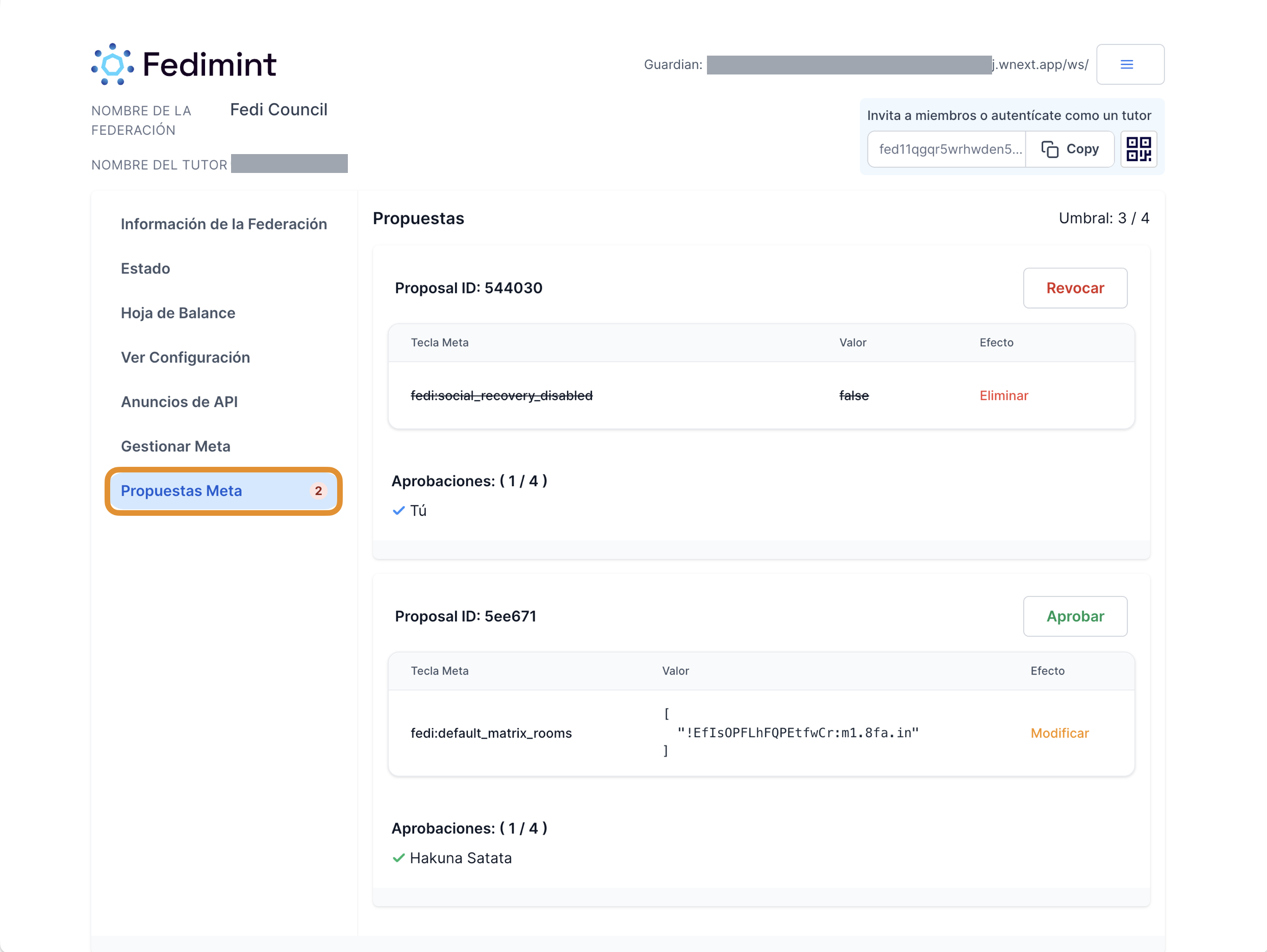Click the invite code field fed11qgqr5wrhwden5
The image size is (1267, 952).
[x=947, y=149]
